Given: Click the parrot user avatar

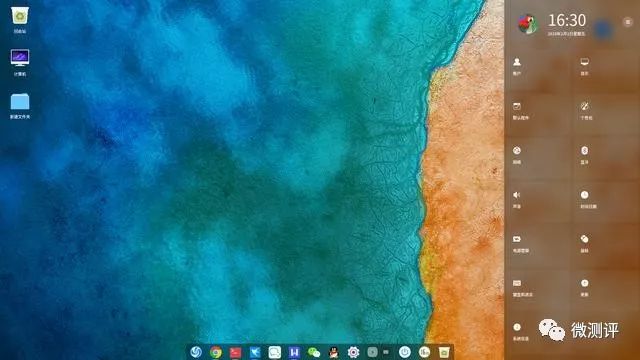Looking at the screenshot, I should [528, 24].
